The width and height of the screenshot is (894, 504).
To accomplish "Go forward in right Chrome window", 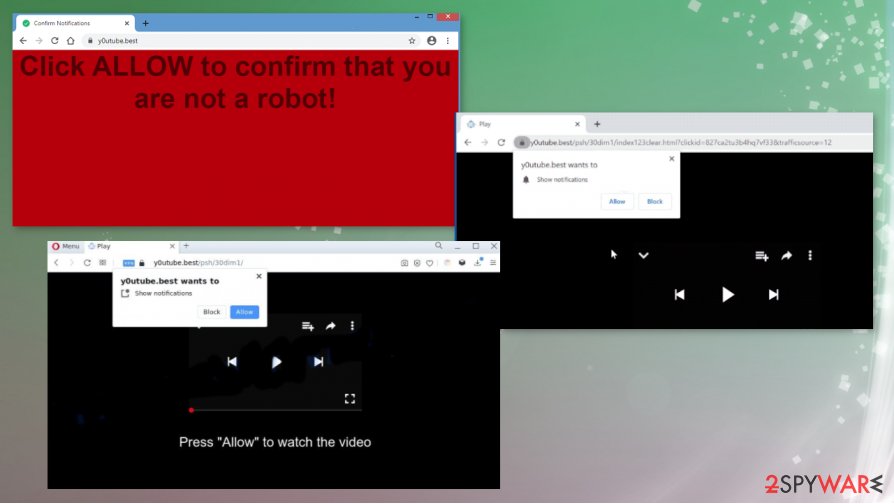I will pyautogui.click(x=485, y=143).
